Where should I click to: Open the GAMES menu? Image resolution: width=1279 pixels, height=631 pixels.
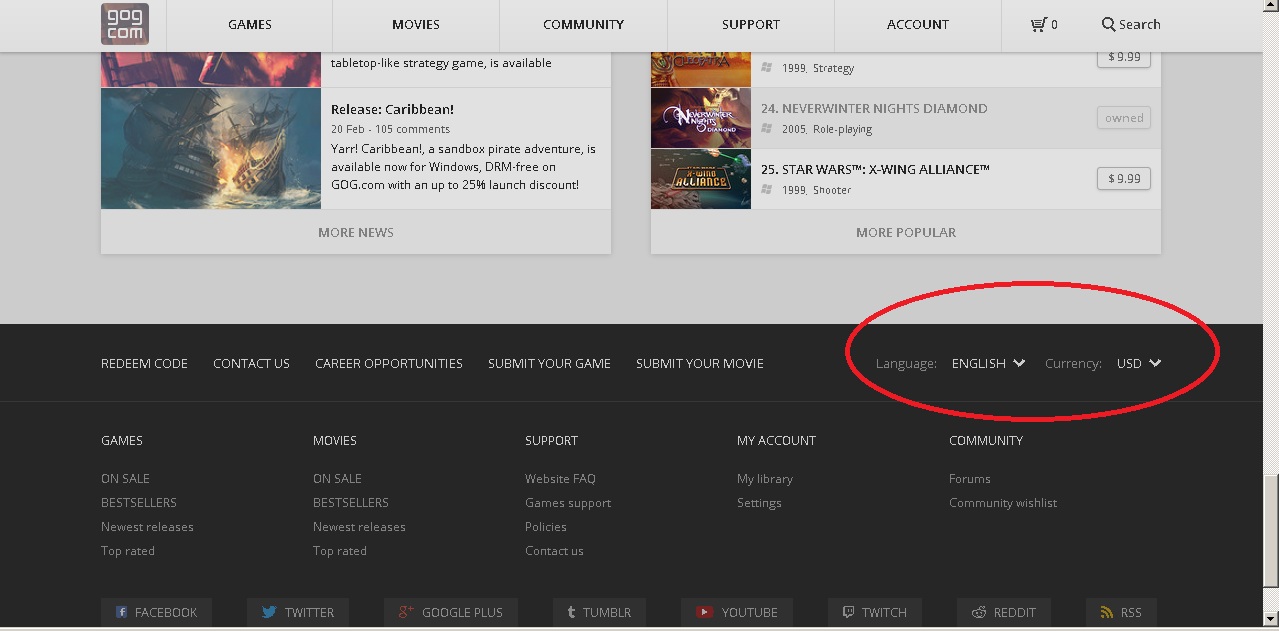[x=249, y=24]
